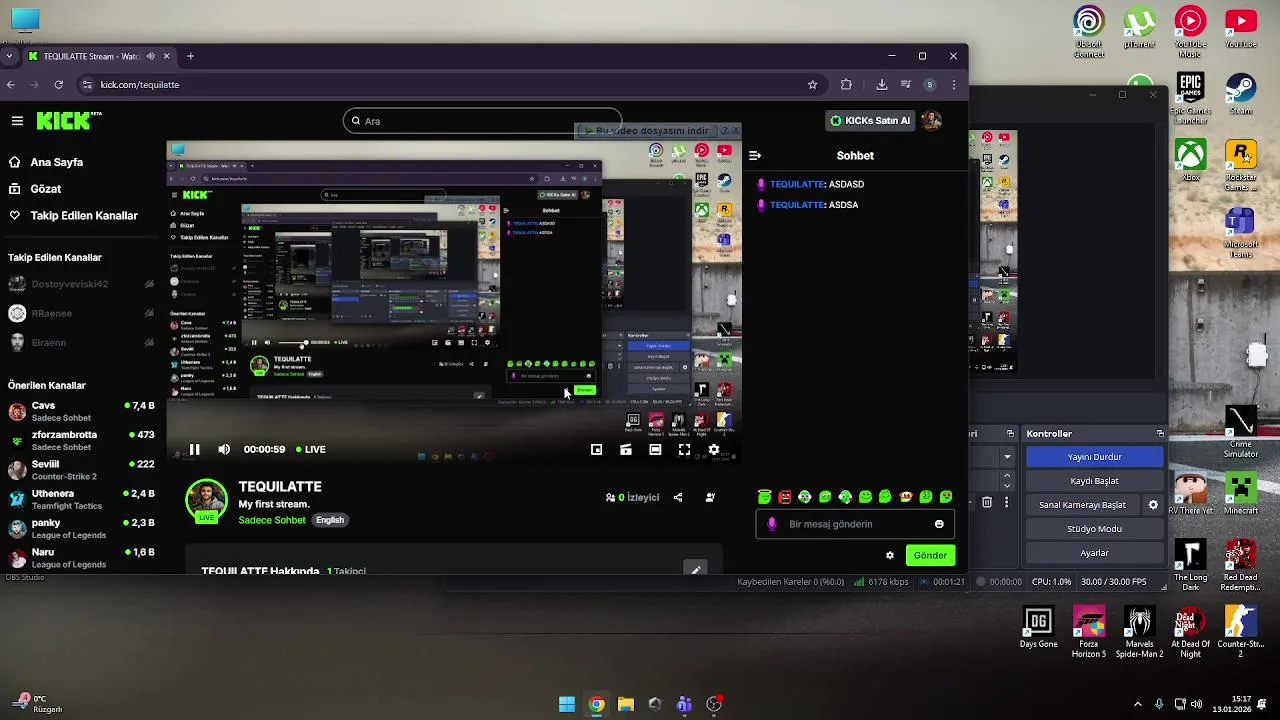Open recommended channel Cavs
Image resolution: width=1280 pixels, height=720 pixels.
[80, 411]
